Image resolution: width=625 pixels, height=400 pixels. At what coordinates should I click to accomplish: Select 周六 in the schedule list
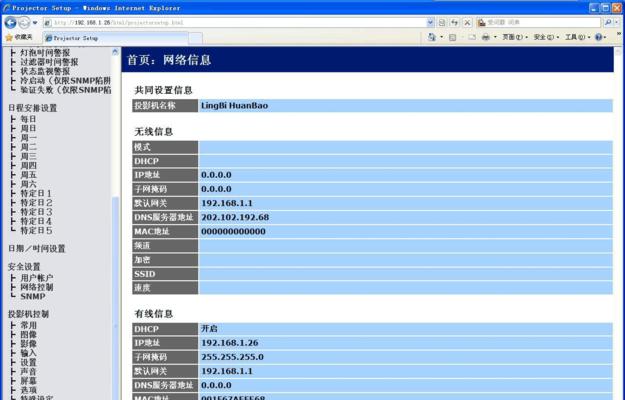(x=28, y=184)
